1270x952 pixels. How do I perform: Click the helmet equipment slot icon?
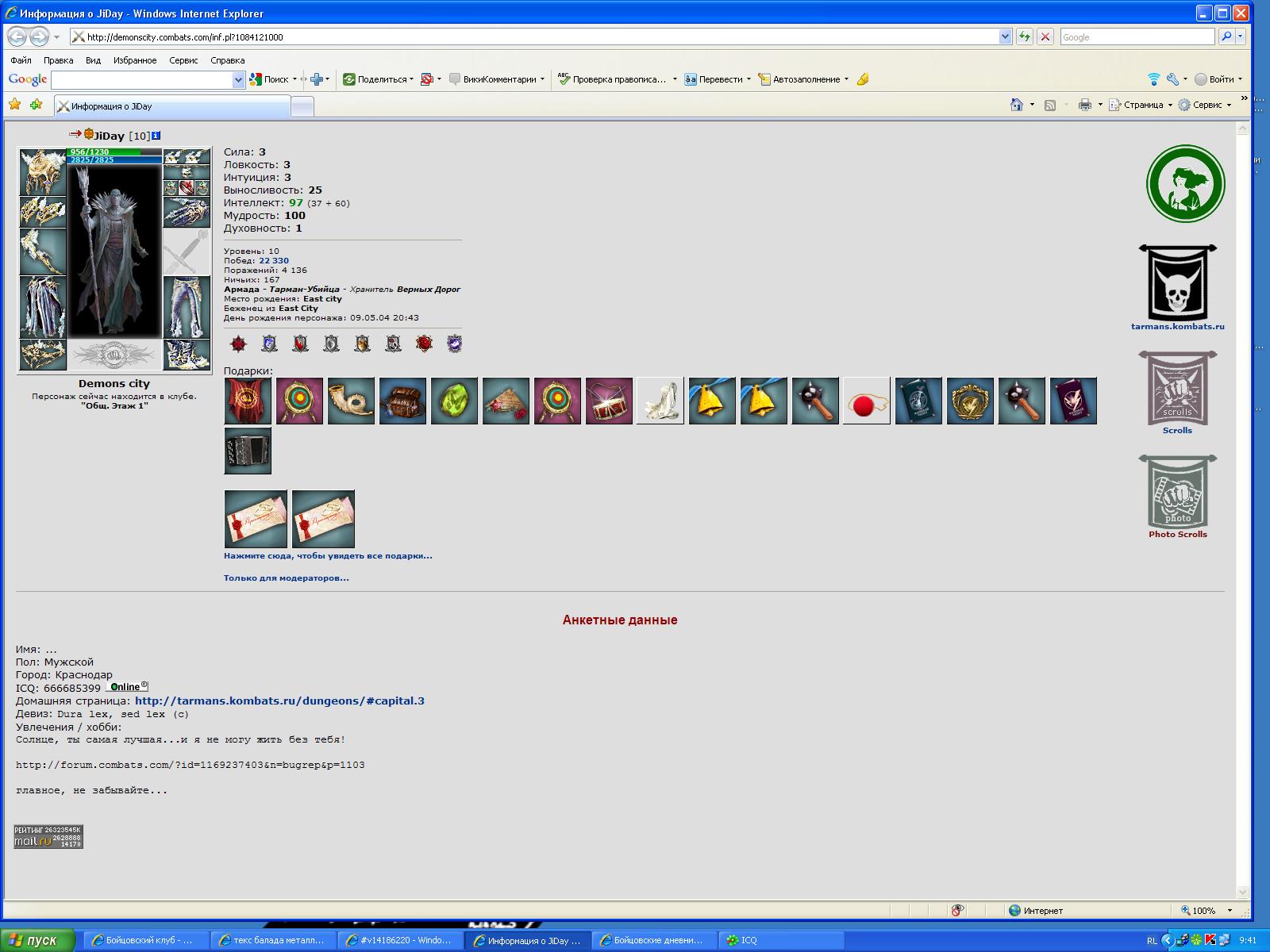pyautogui.click(x=42, y=171)
